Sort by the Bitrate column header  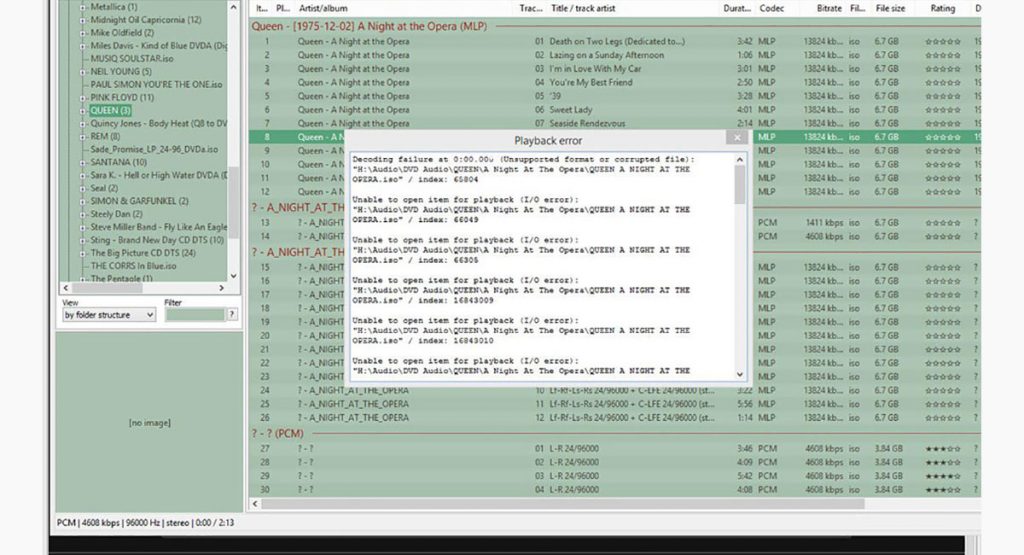[x=828, y=8]
